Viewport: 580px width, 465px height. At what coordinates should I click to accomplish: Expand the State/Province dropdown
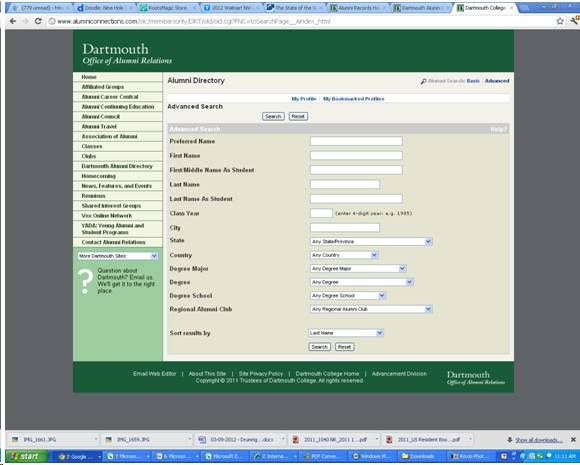pos(371,242)
